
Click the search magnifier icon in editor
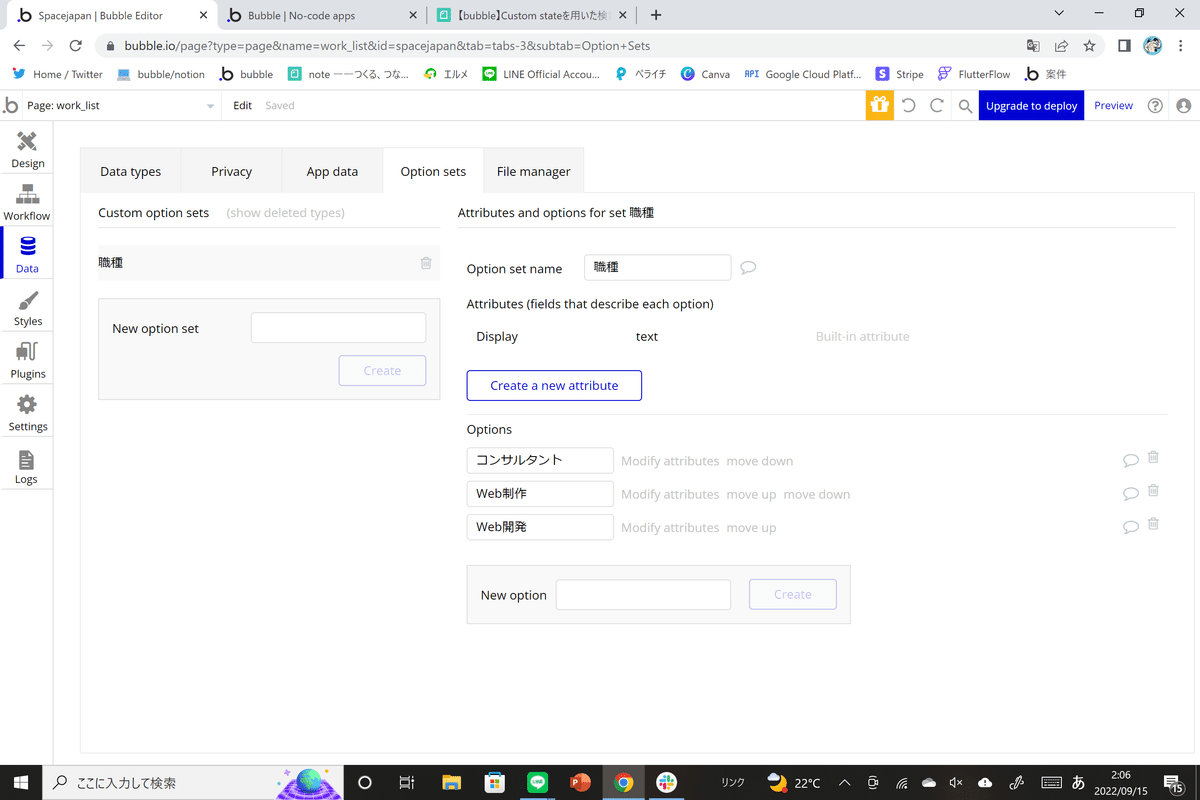point(965,105)
